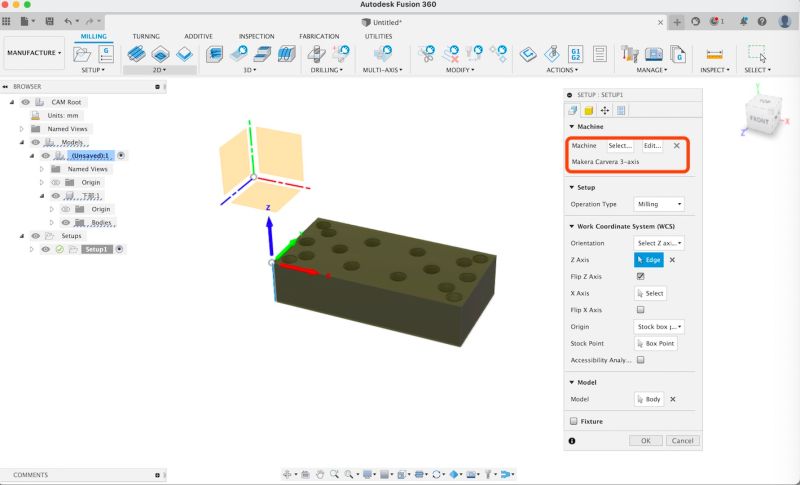Click the Post Process G1 G2 icon
Viewport: 800px width, 485px height.
(x=576, y=54)
